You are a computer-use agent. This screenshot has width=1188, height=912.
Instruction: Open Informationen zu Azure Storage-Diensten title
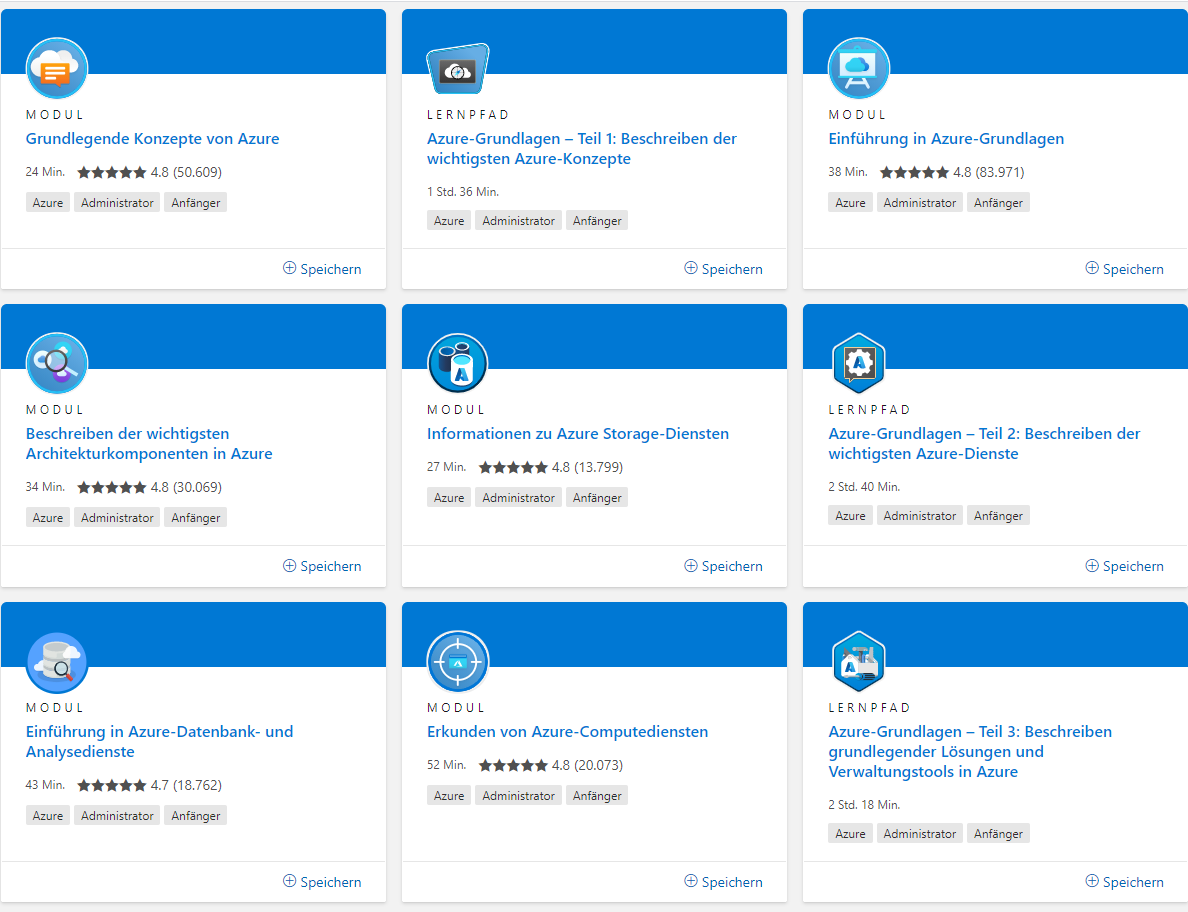(x=577, y=434)
